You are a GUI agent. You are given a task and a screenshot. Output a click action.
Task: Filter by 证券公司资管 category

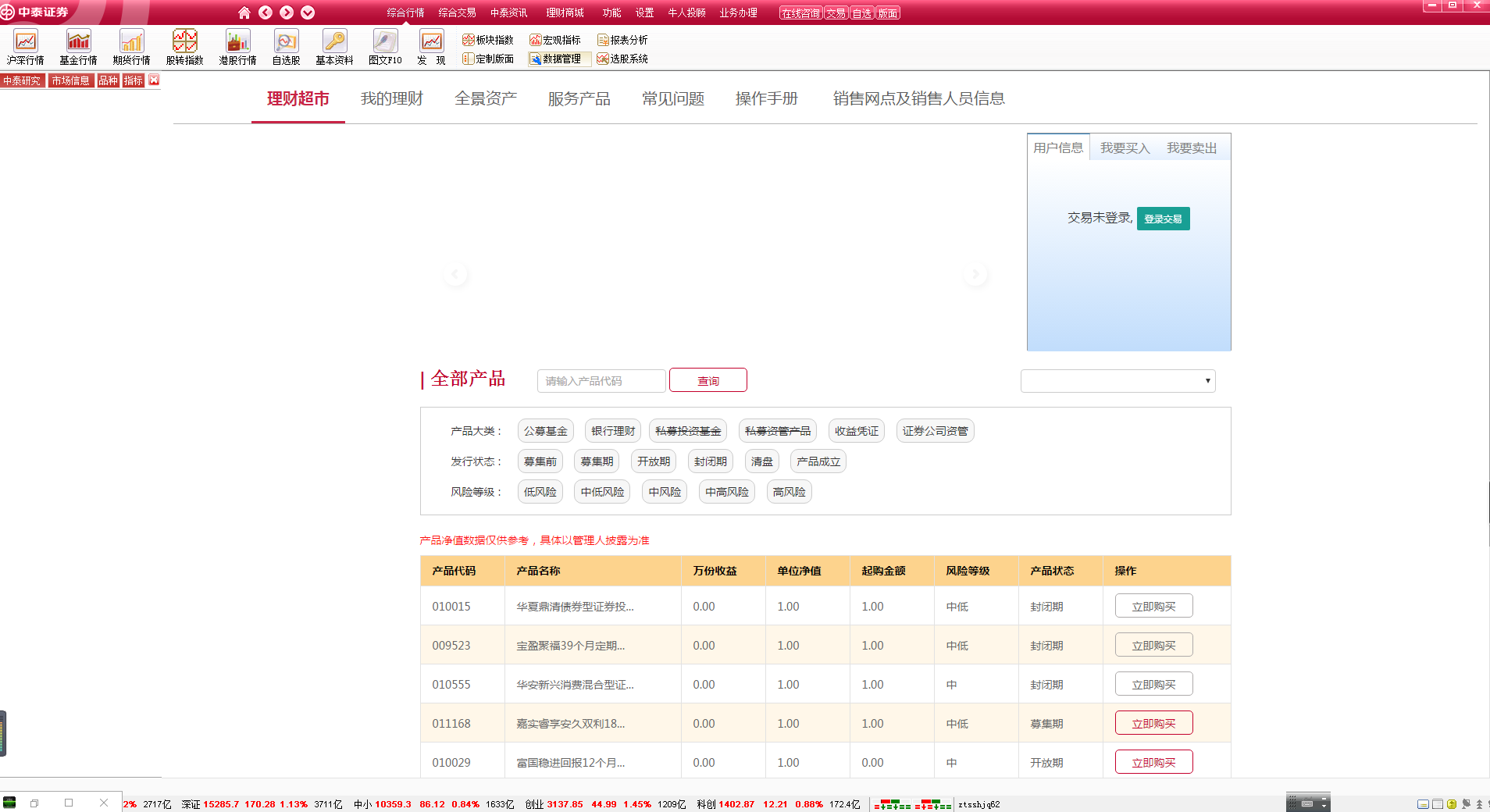coord(935,431)
